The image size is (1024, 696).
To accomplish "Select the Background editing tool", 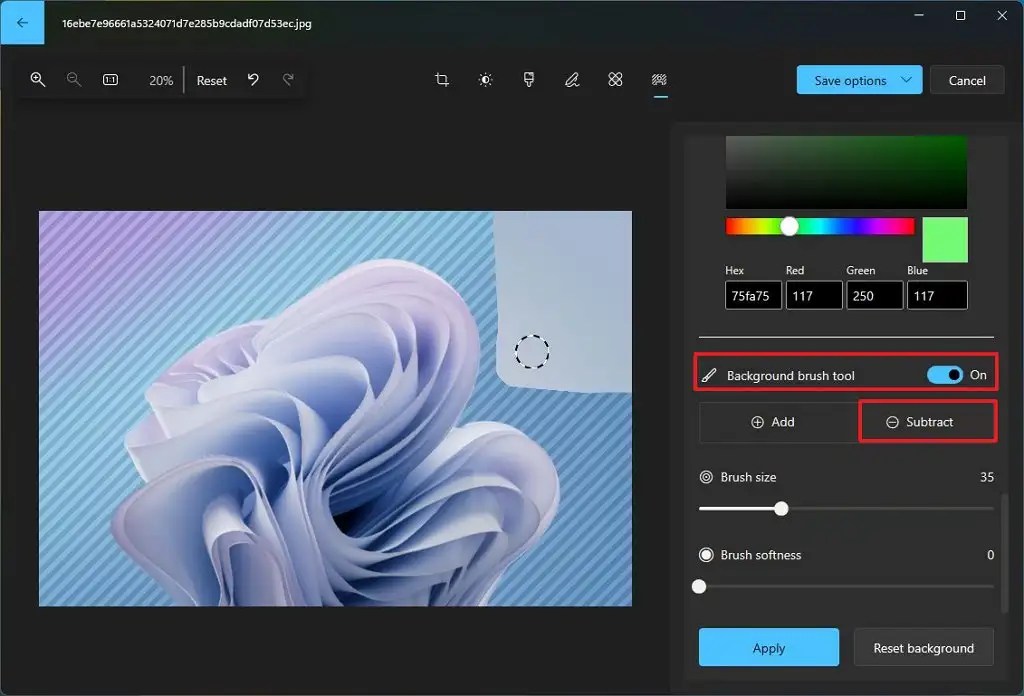I will pyautogui.click(x=659, y=80).
